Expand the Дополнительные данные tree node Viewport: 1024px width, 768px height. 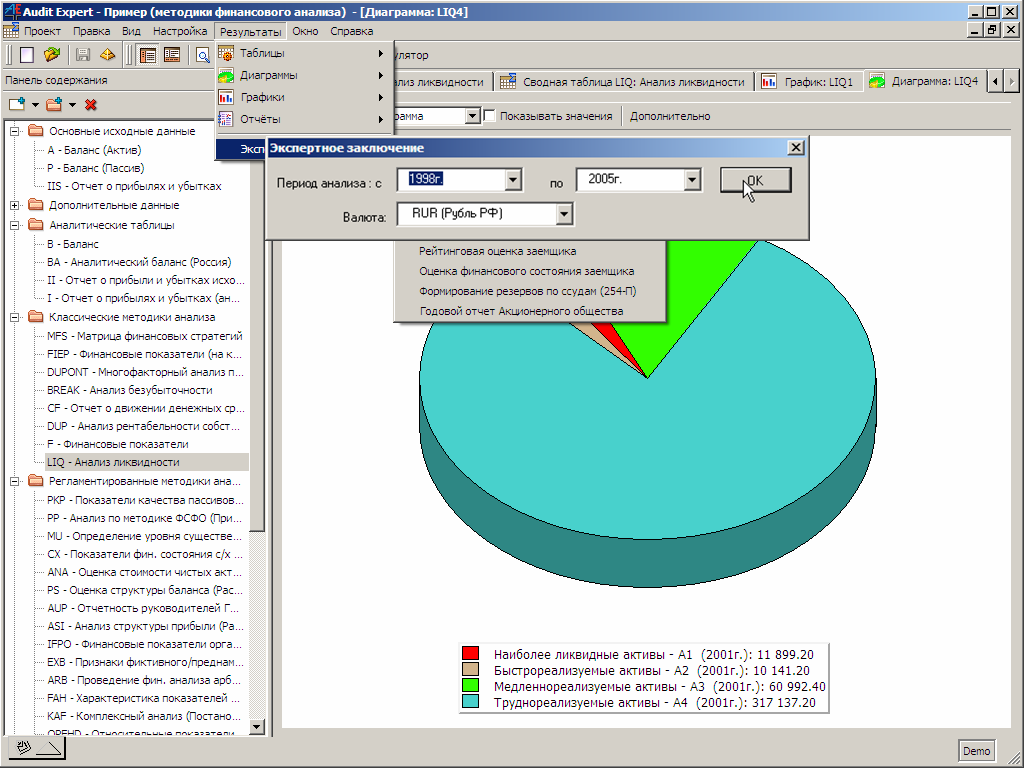(15, 205)
